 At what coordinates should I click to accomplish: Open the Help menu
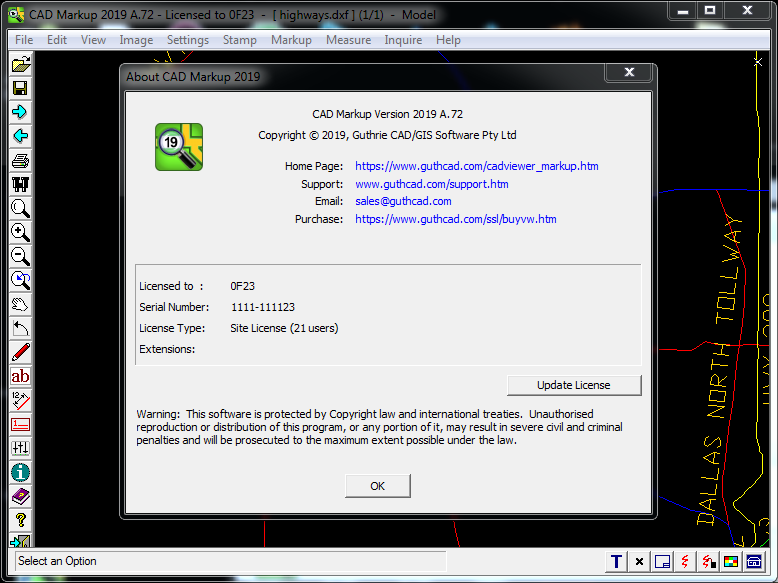pos(448,40)
